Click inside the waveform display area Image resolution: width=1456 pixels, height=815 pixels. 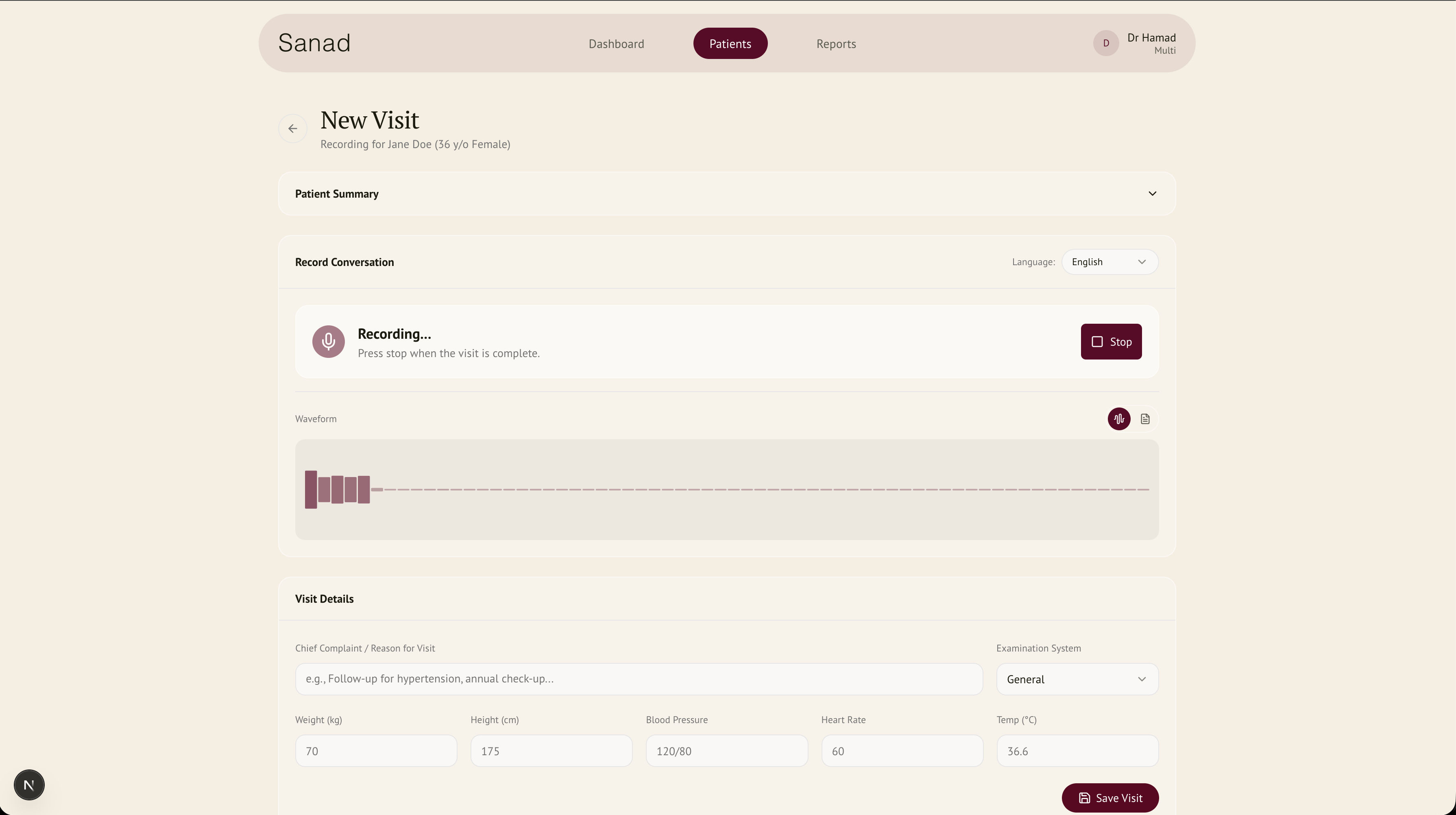click(x=726, y=490)
